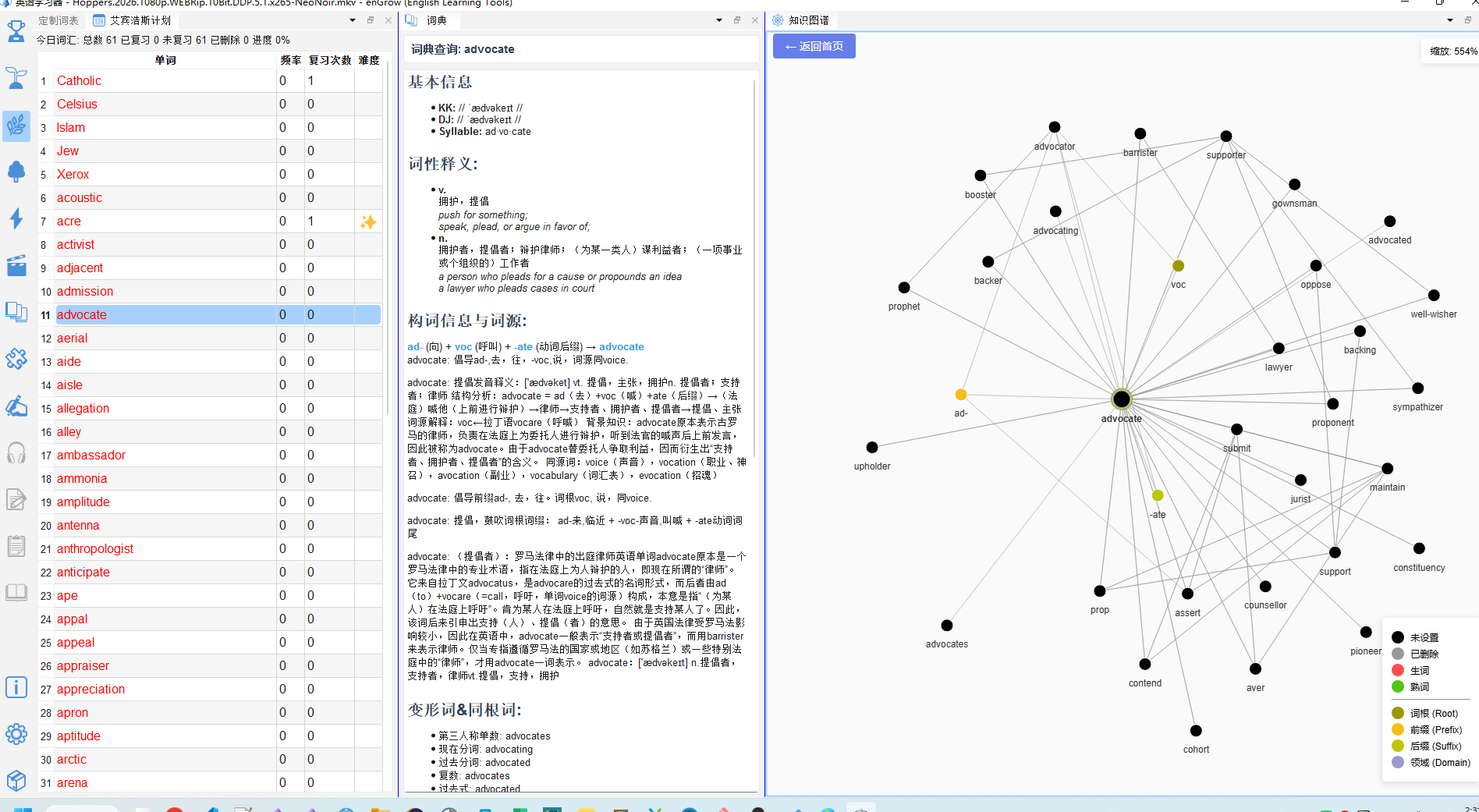Click the 词根 (Root) legend color dot
The width and height of the screenshot is (1479, 812).
point(1398,713)
